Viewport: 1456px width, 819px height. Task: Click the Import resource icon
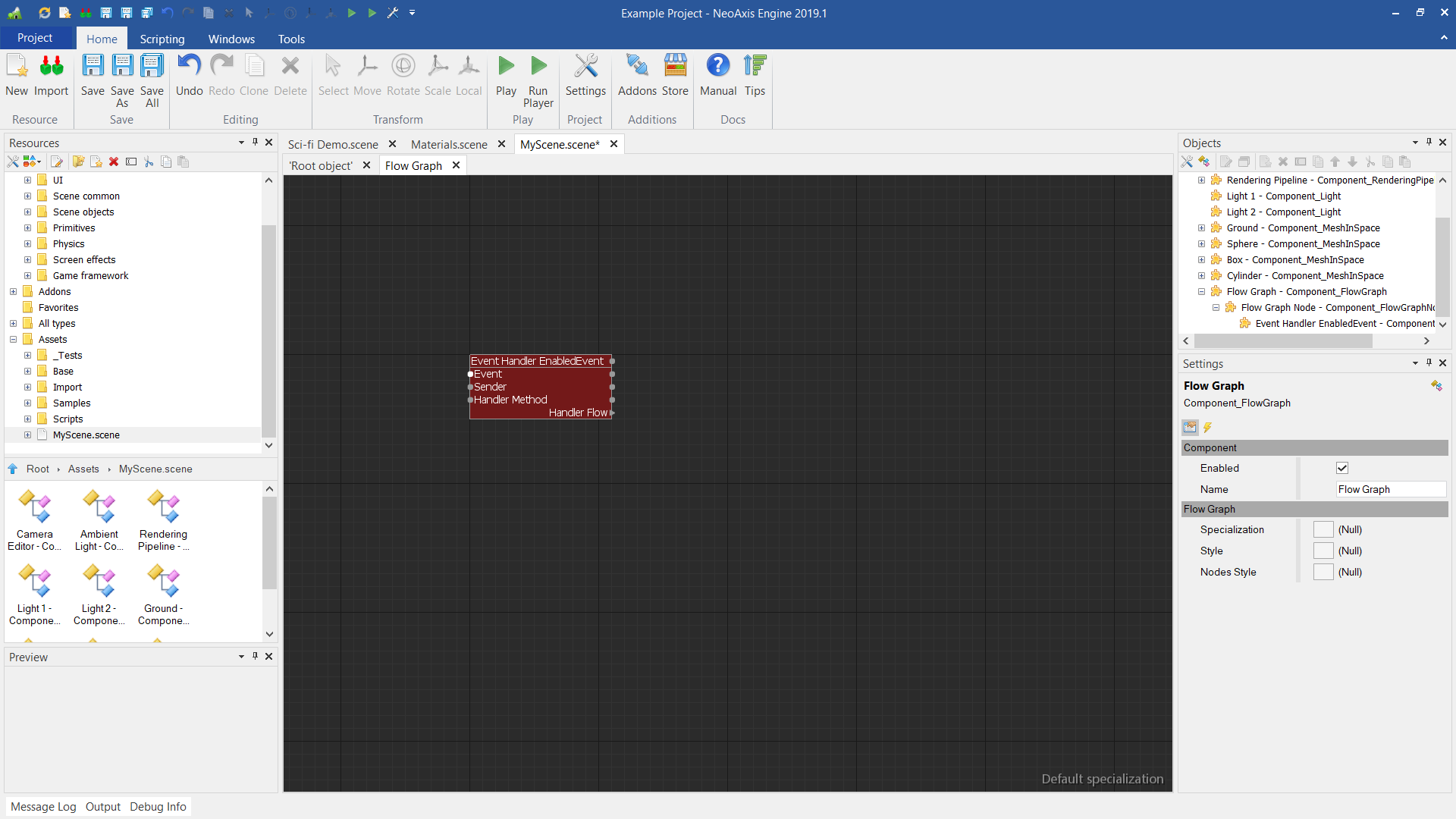click(51, 67)
